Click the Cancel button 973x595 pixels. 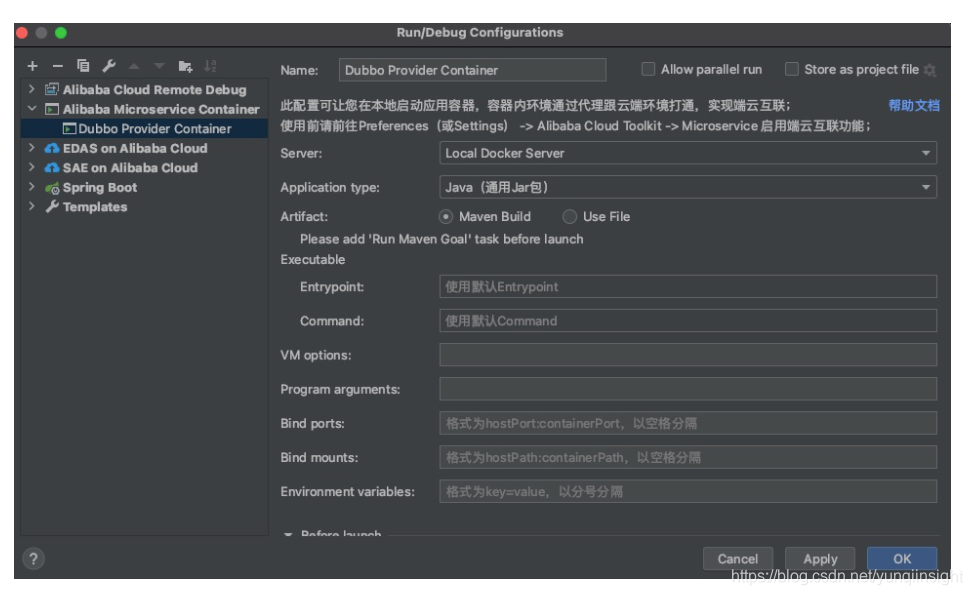coord(738,558)
